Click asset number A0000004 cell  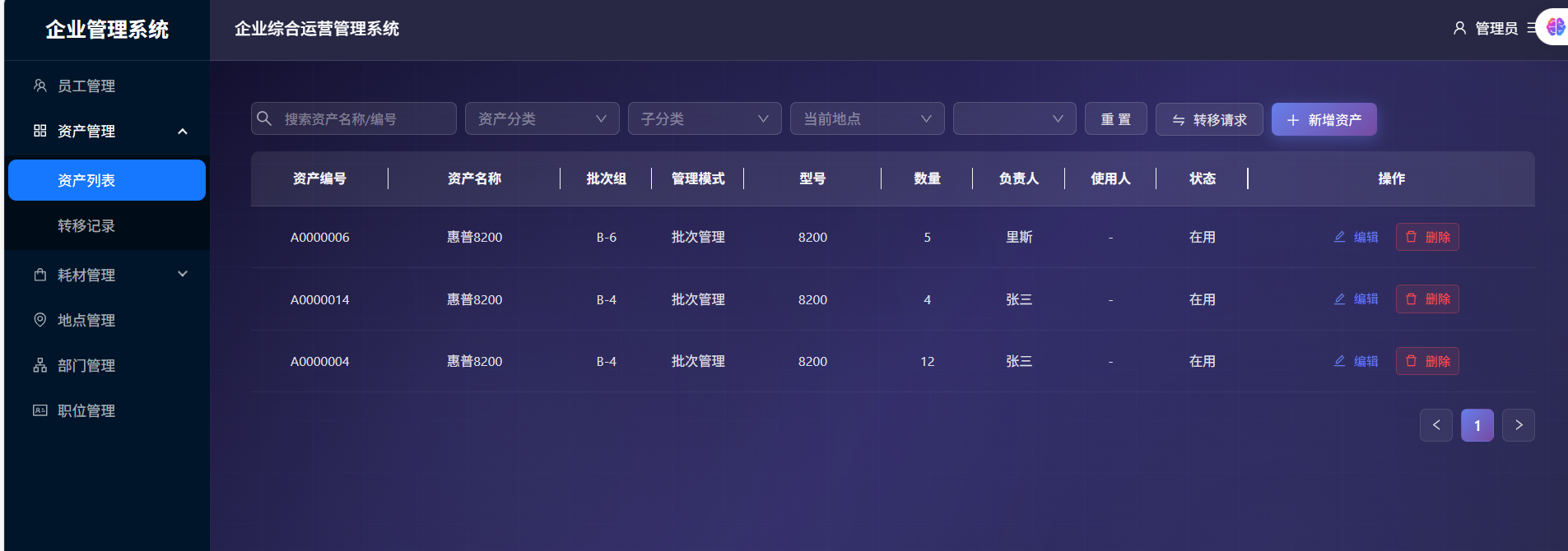tap(319, 361)
